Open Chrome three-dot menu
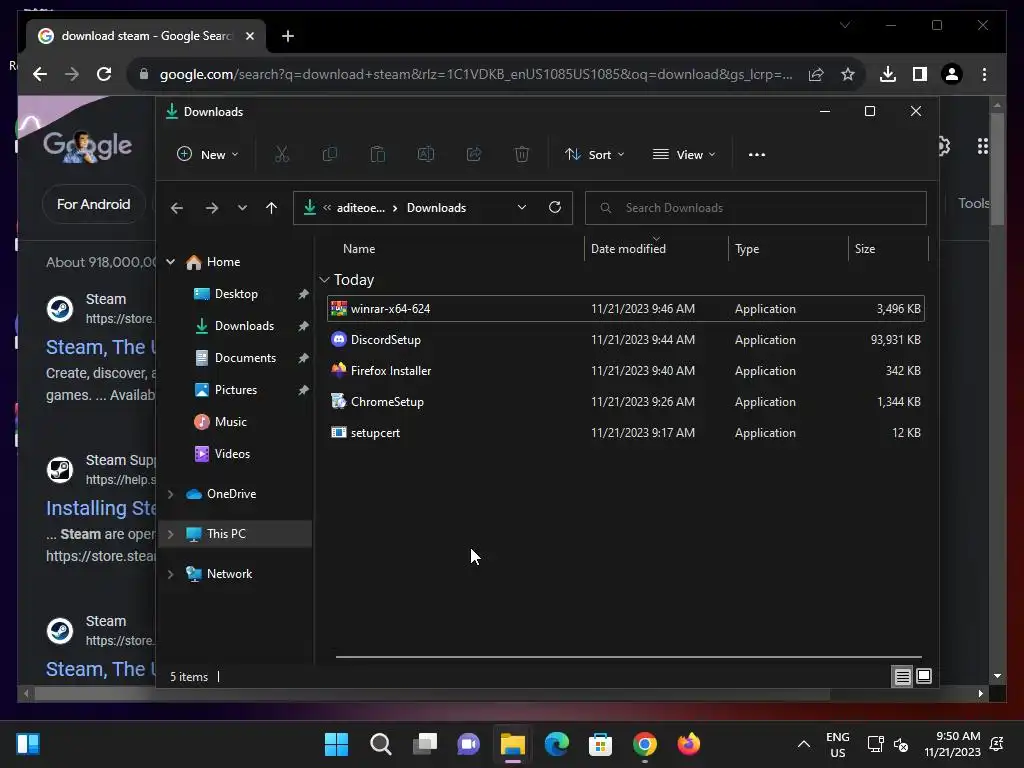The height and width of the screenshot is (768, 1024). [984, 74]
